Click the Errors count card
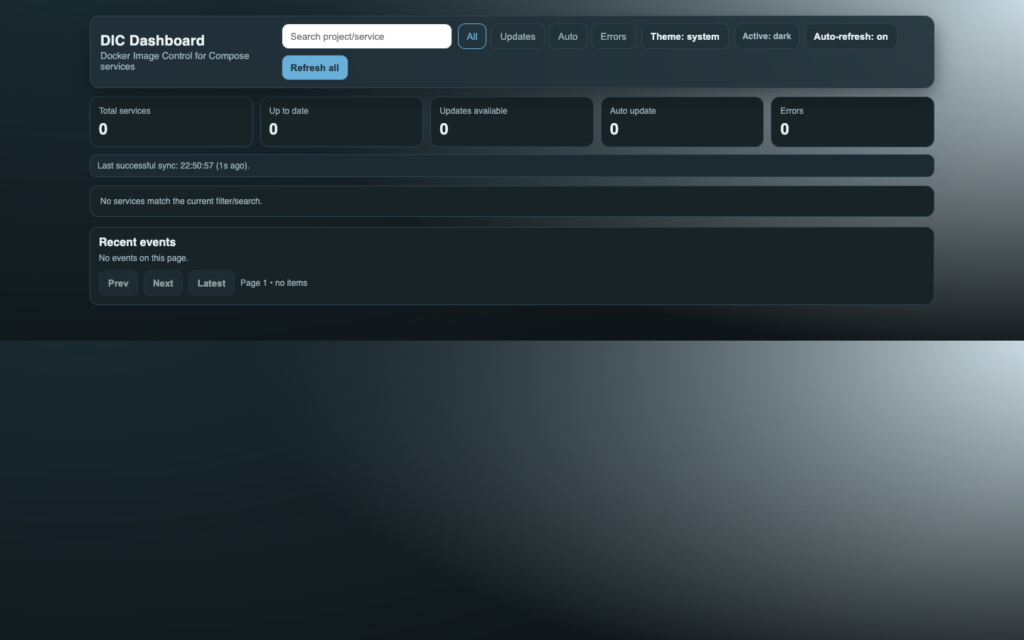 pyautogui.click(x=851, y=121)
